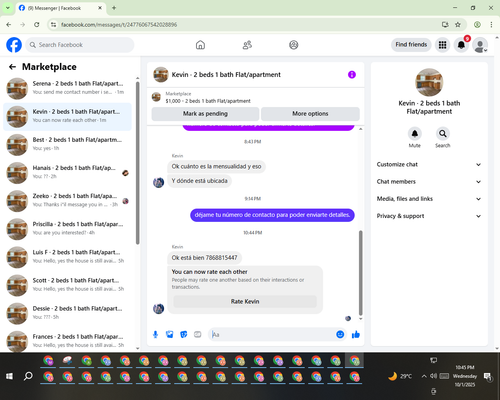The width and height of the screenshot is (500, 400).
Task: Expand Chat members section
Action: point(429,182)
